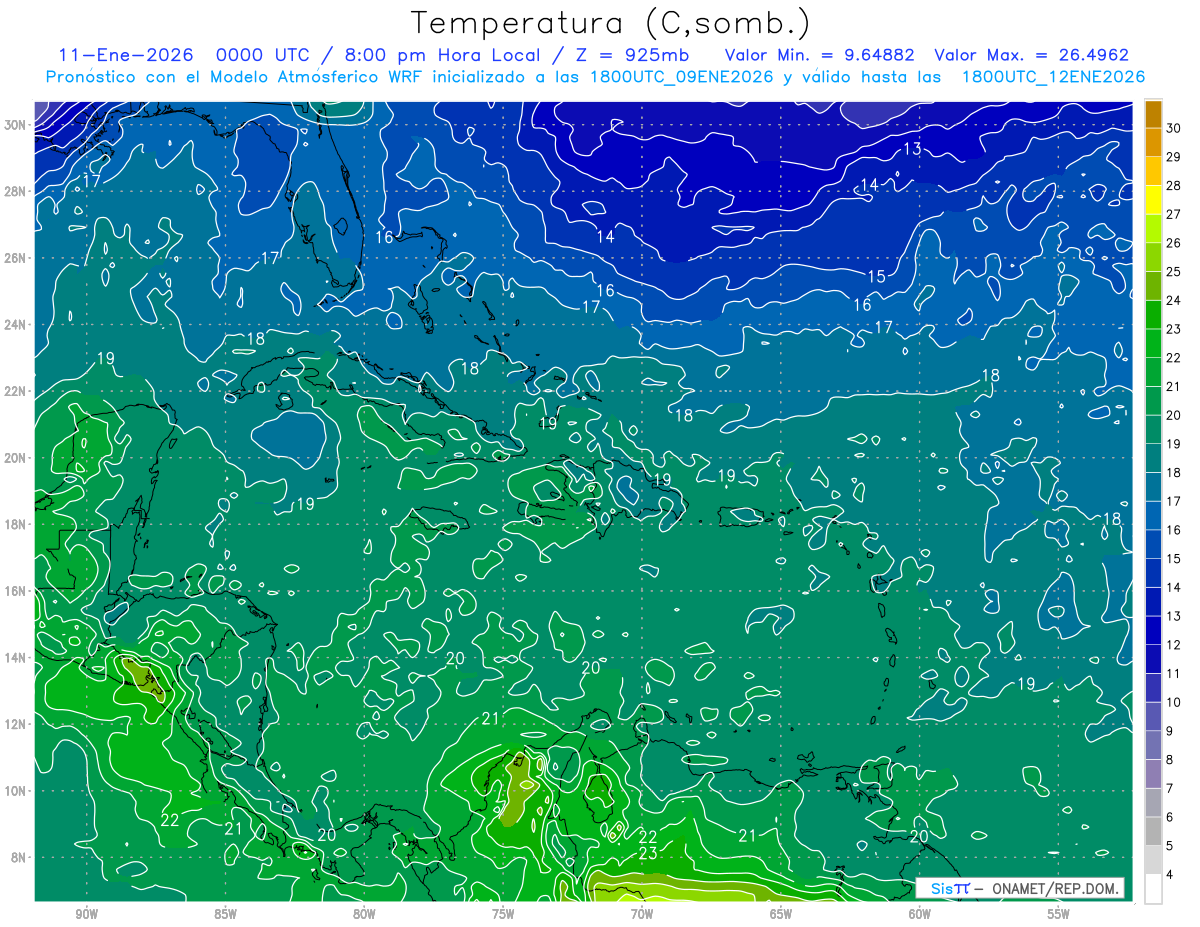
Task: Click the SisTT ONAMET/REP.DOM. logo box
Action: point(1019,888)
